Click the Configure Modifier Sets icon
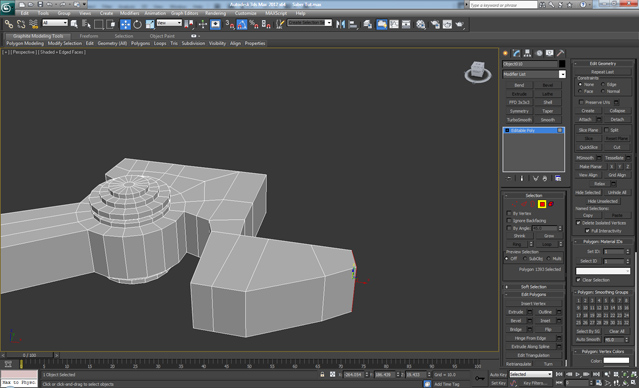 (558, 179)
